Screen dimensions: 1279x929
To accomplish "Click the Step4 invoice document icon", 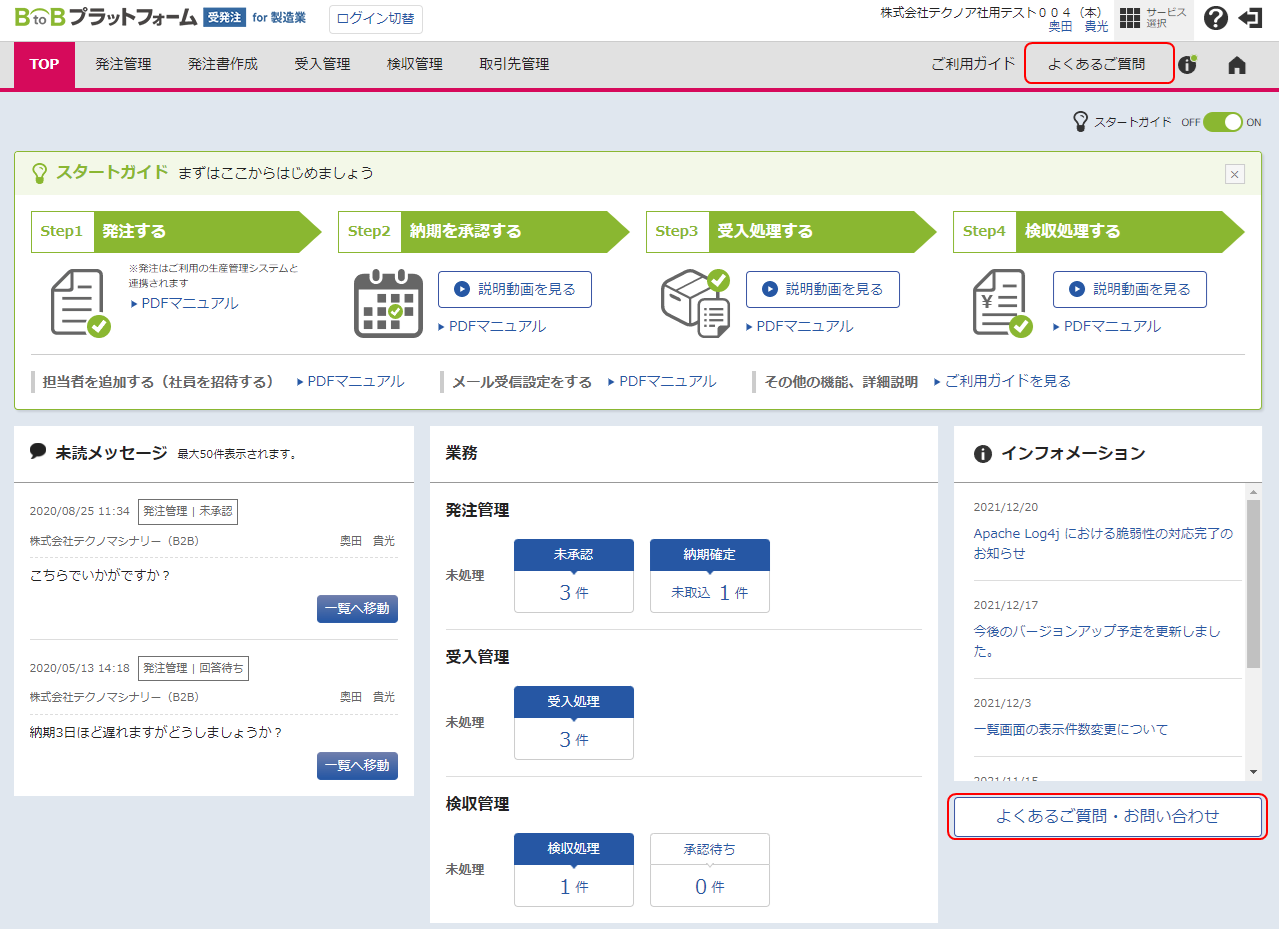I will pos(1002,303).
